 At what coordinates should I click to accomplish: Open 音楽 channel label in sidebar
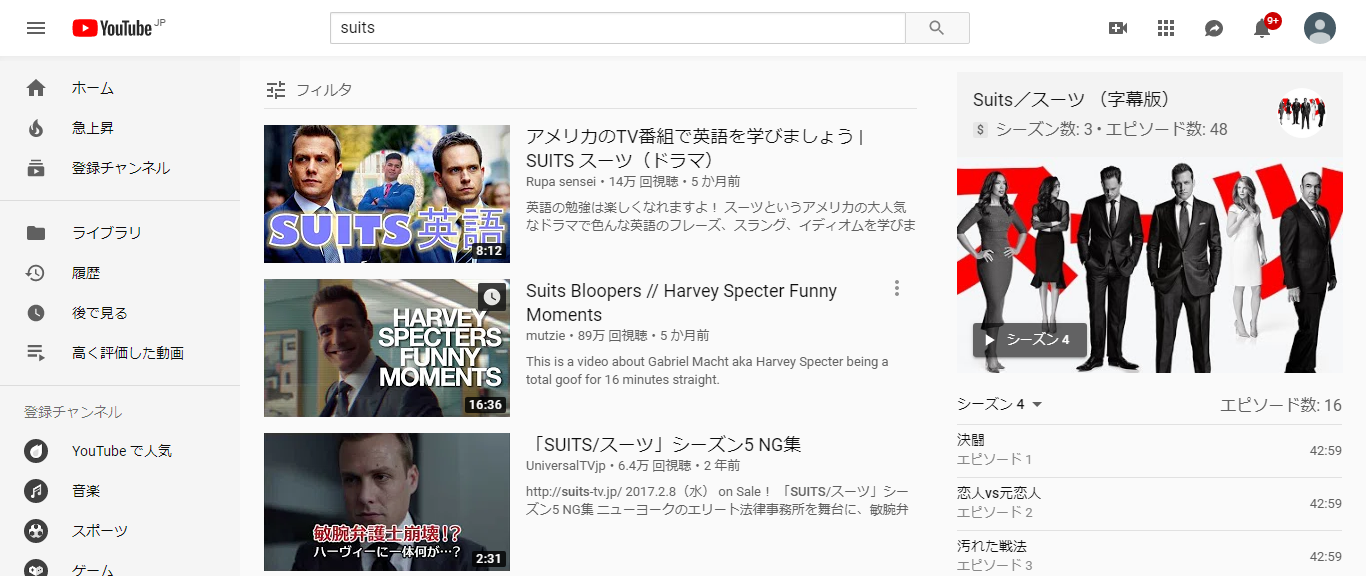(x=86, y=491)
